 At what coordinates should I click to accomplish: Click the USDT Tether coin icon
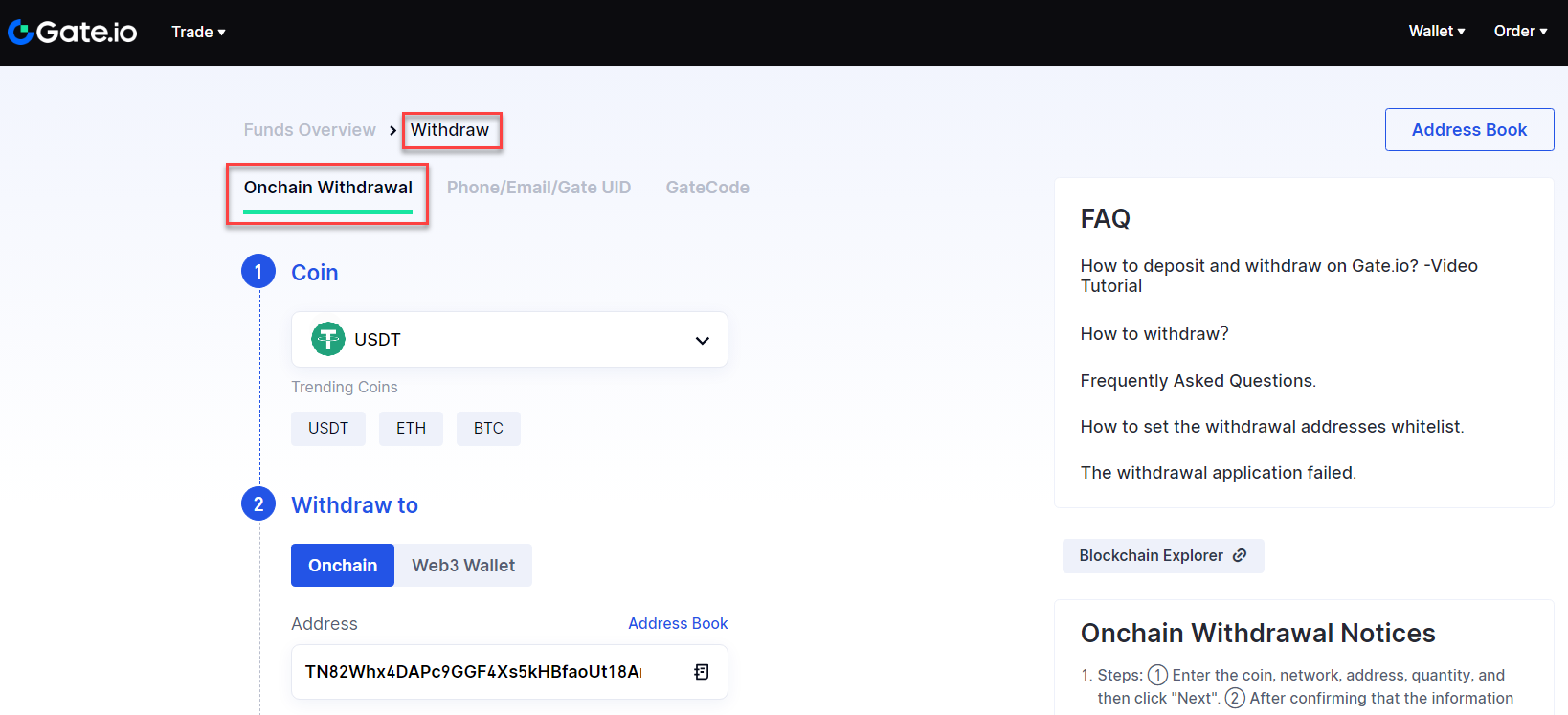(328, 339)
